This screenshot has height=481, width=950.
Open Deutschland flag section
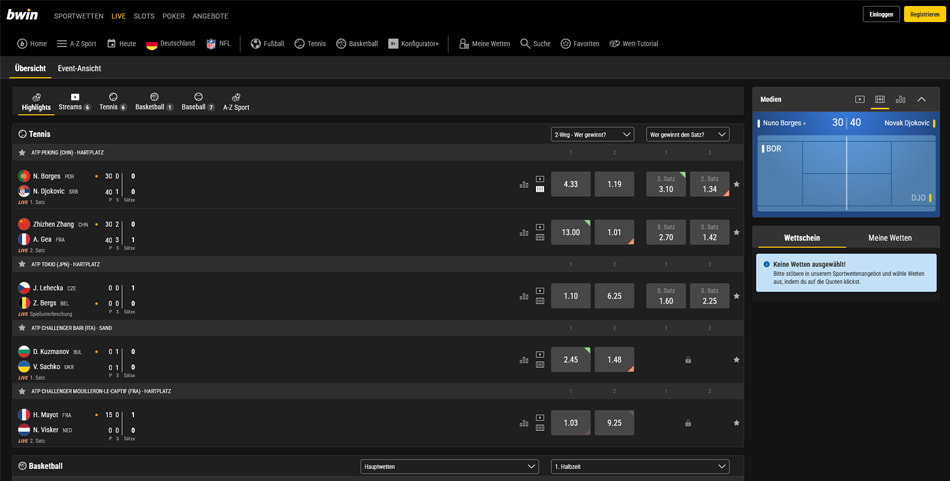coord(170,44)
